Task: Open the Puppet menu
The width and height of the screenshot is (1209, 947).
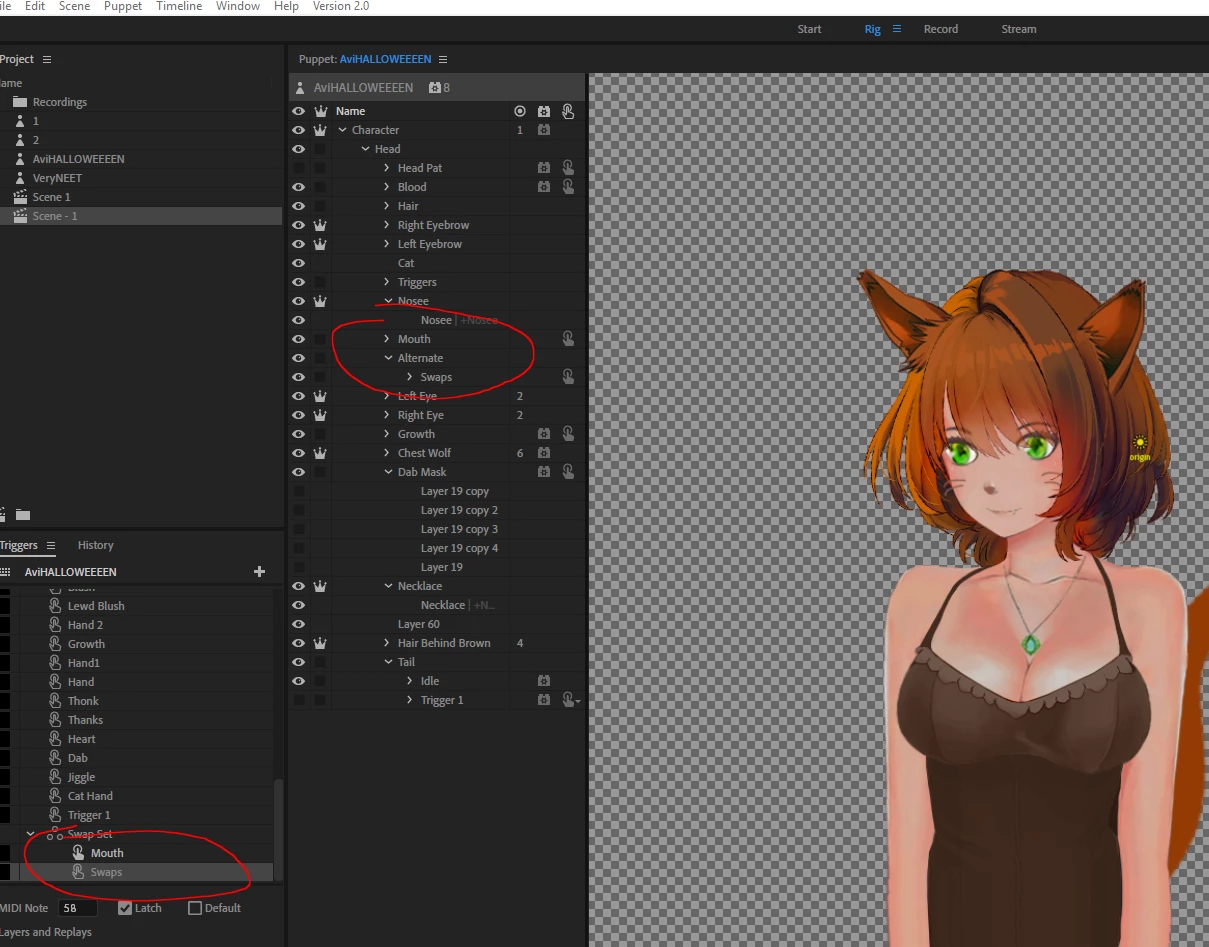Action: click(123, 6)
